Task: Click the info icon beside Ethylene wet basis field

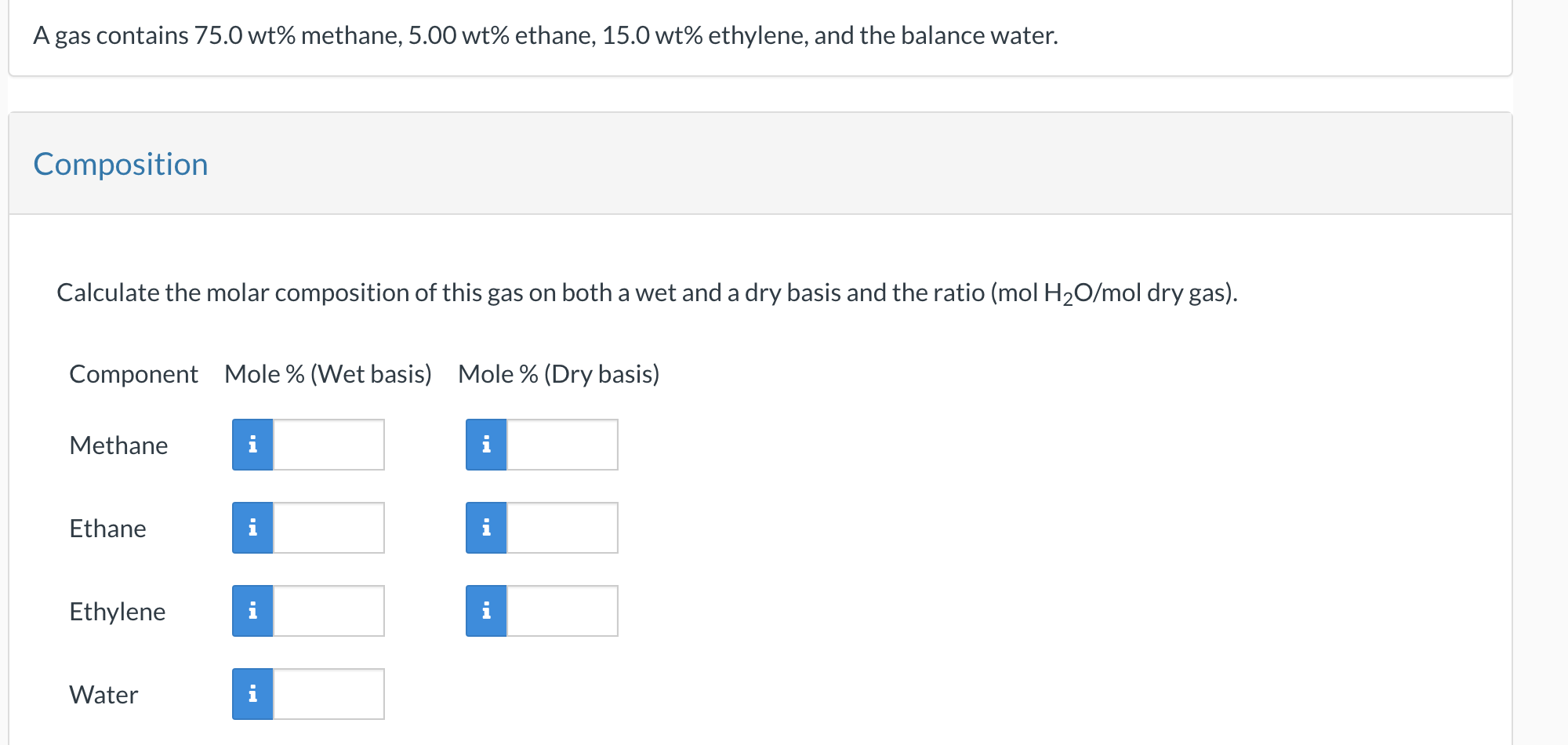Action: tap(252, 610)
